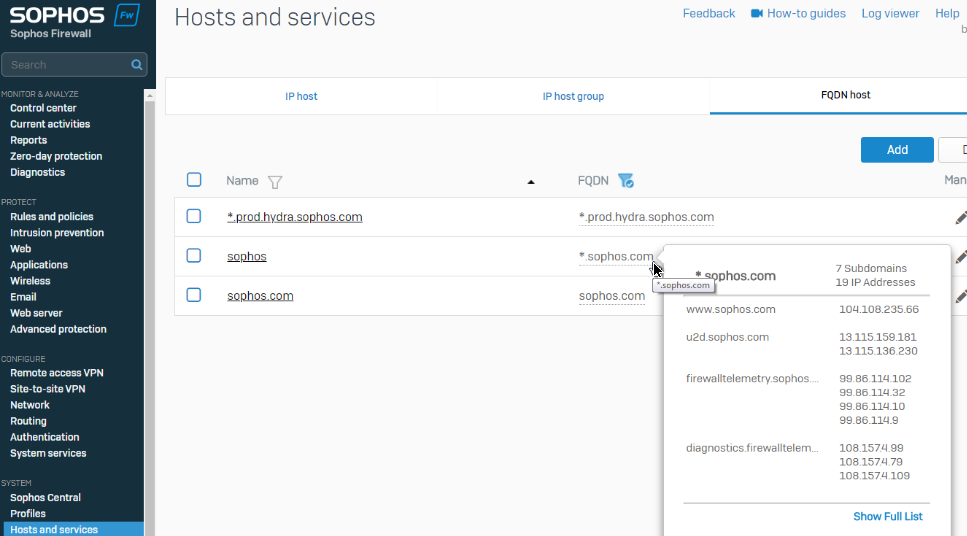Click u2d.sophos.com in the popup list
The image size is (967, 536).
727,337
